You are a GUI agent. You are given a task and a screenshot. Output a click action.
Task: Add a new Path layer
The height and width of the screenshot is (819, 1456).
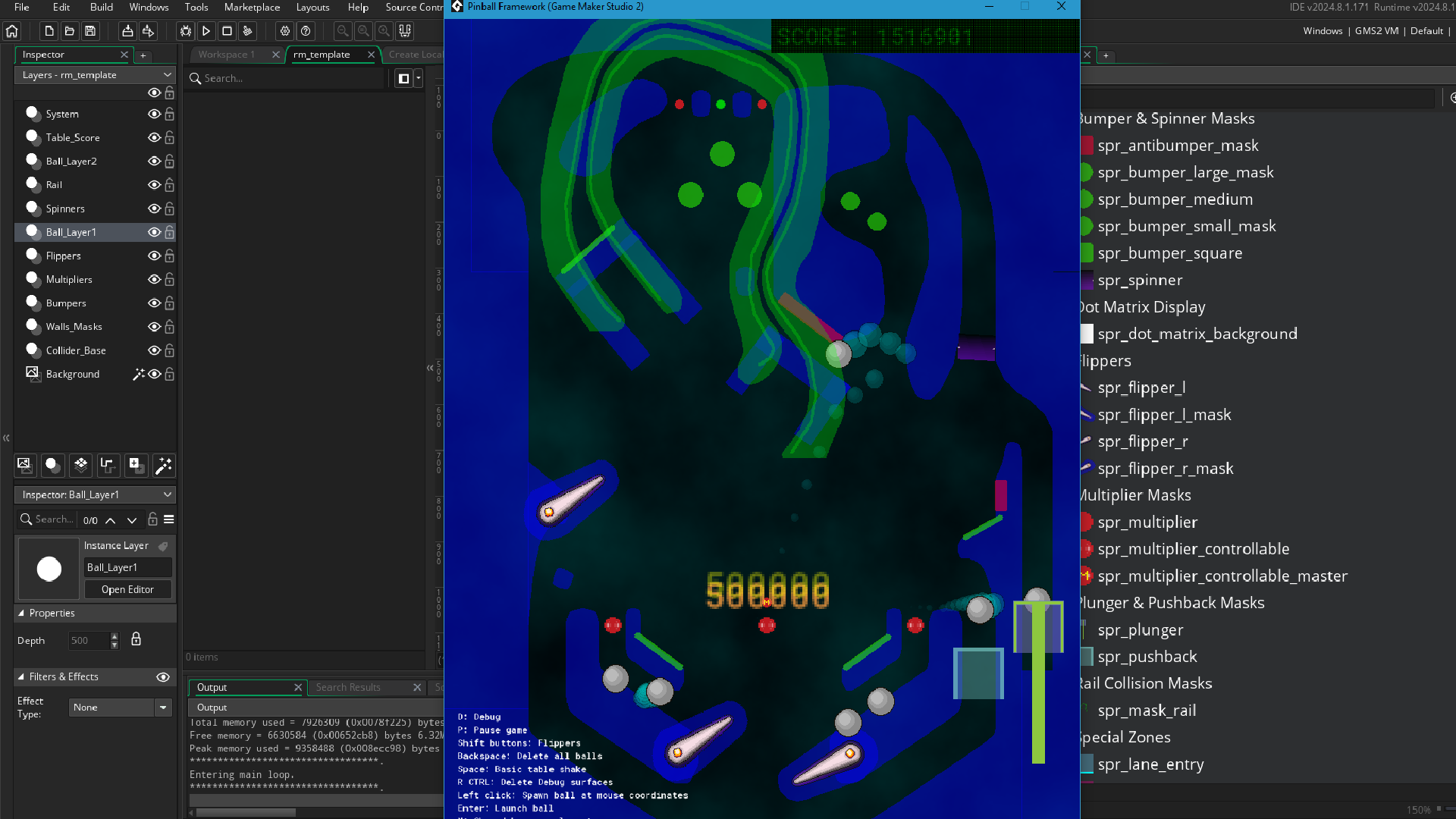(108, 465)
